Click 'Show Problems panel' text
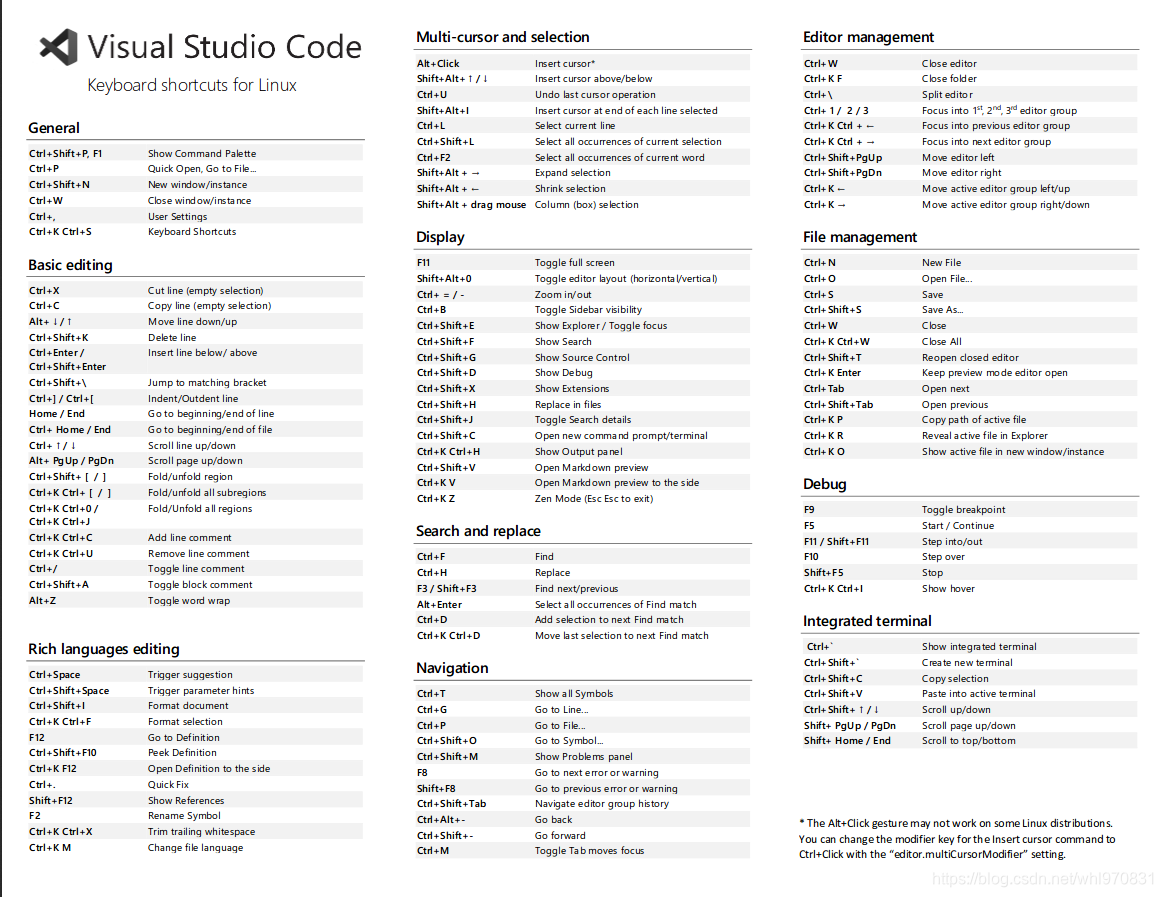 584,757
